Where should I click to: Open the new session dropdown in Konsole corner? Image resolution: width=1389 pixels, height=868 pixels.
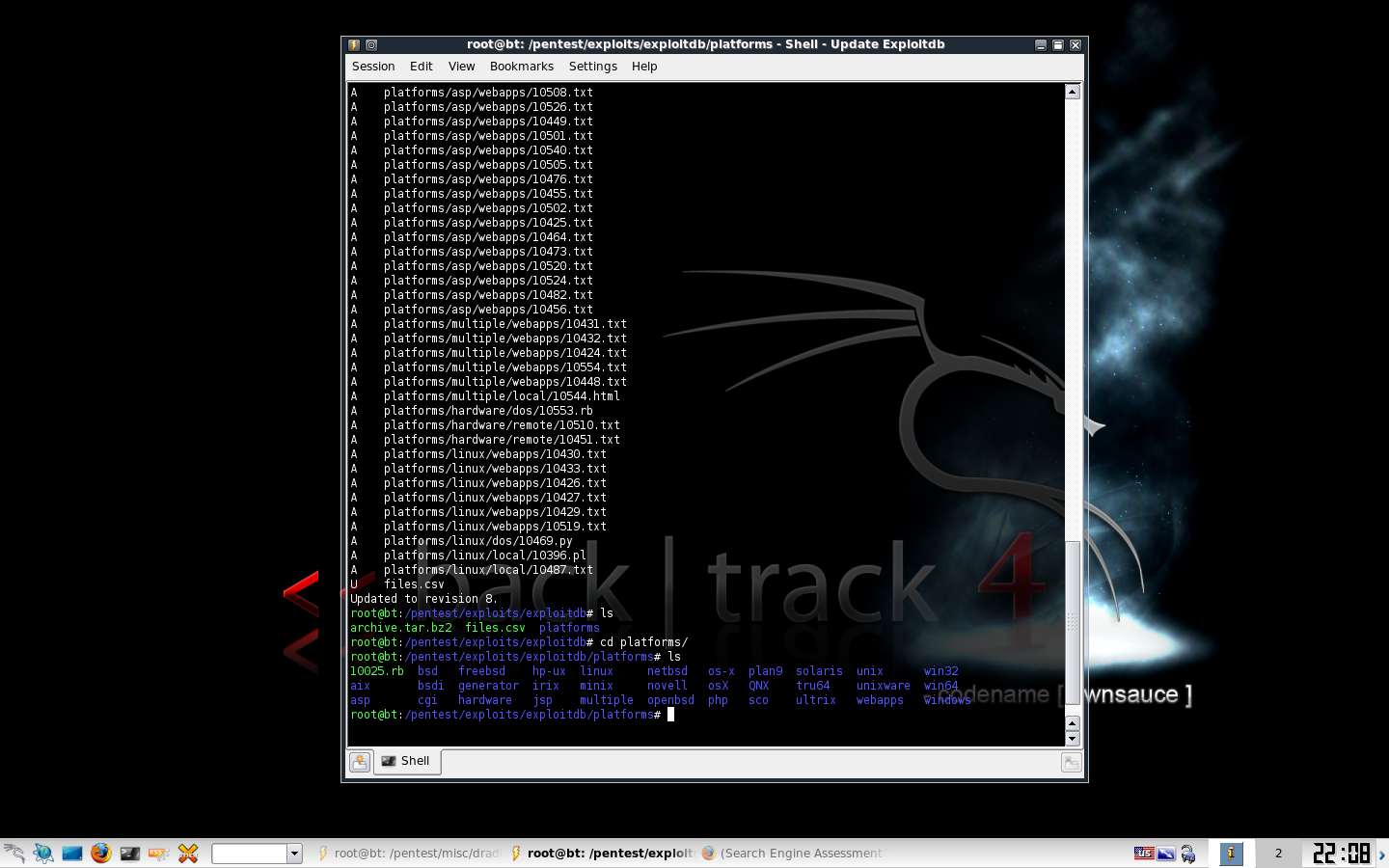coord(360,762)
